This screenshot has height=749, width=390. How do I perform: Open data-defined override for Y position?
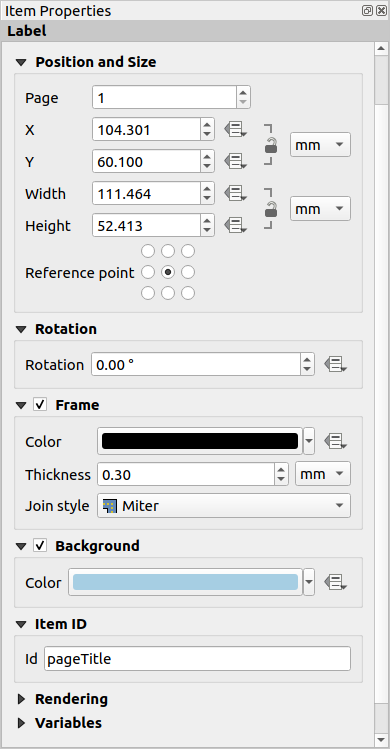click(x=236, y=161)
